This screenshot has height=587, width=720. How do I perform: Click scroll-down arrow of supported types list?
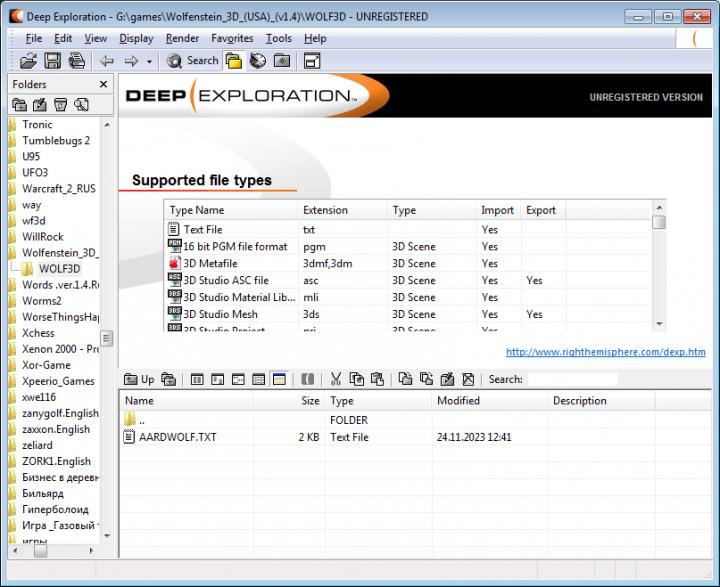coord(659,324)
